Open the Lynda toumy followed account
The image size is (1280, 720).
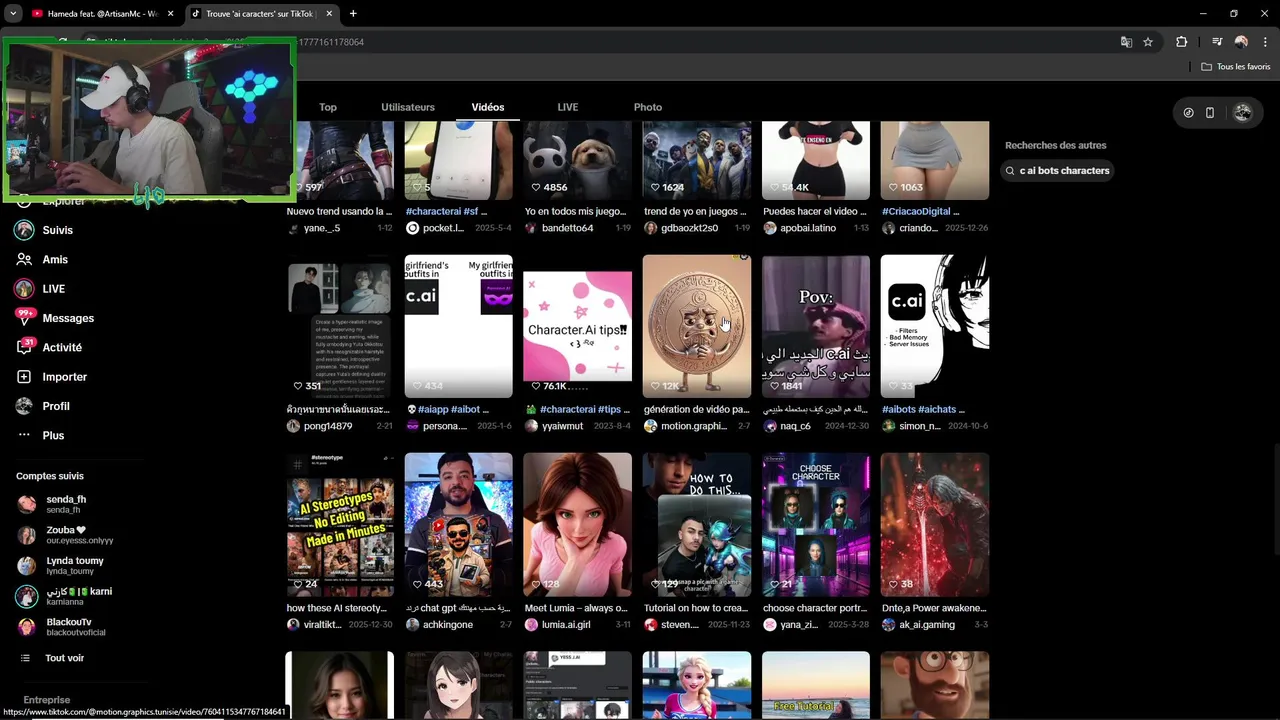tap(60, 565)
